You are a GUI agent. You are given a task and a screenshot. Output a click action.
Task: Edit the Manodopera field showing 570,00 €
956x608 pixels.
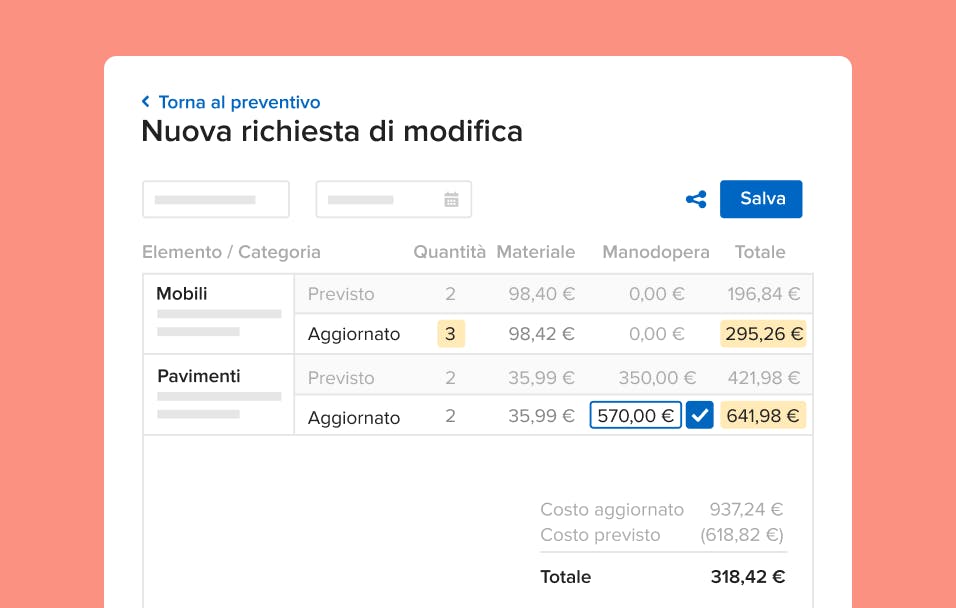635,416
